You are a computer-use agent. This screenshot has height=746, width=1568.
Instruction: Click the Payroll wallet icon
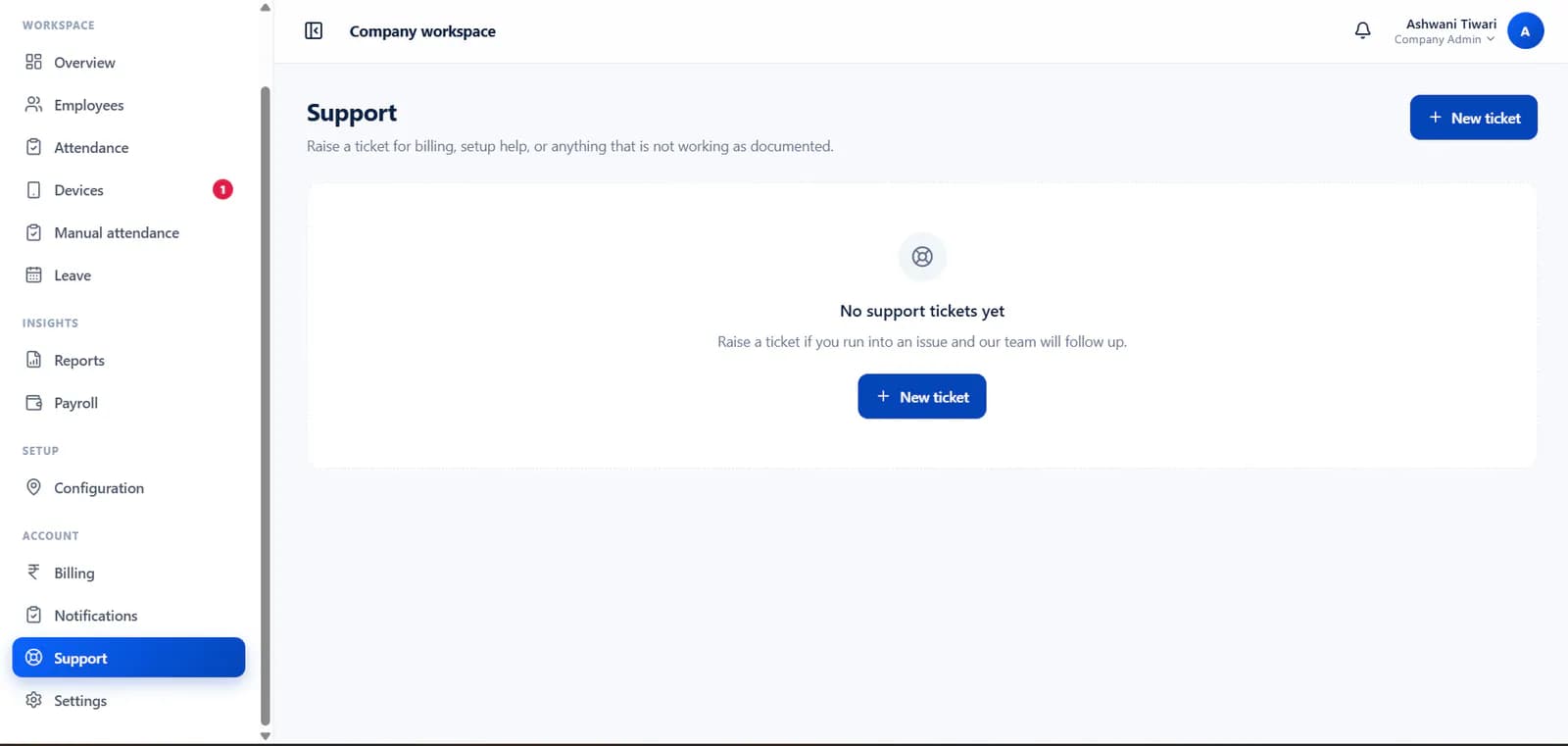pyautogui.click(x=33, y=402)
